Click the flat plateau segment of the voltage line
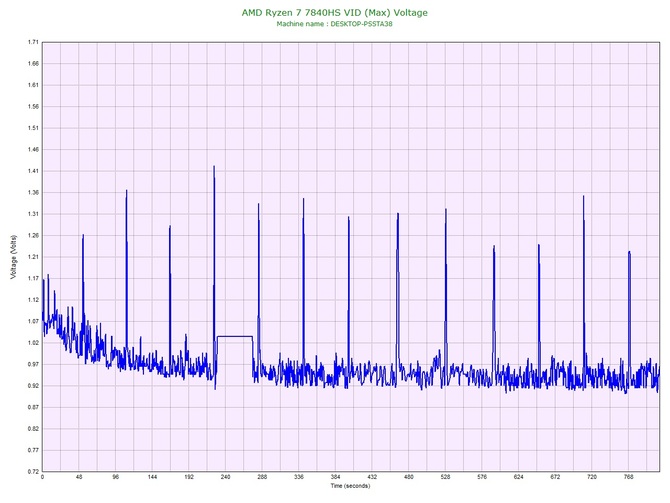 pos(235,337)
